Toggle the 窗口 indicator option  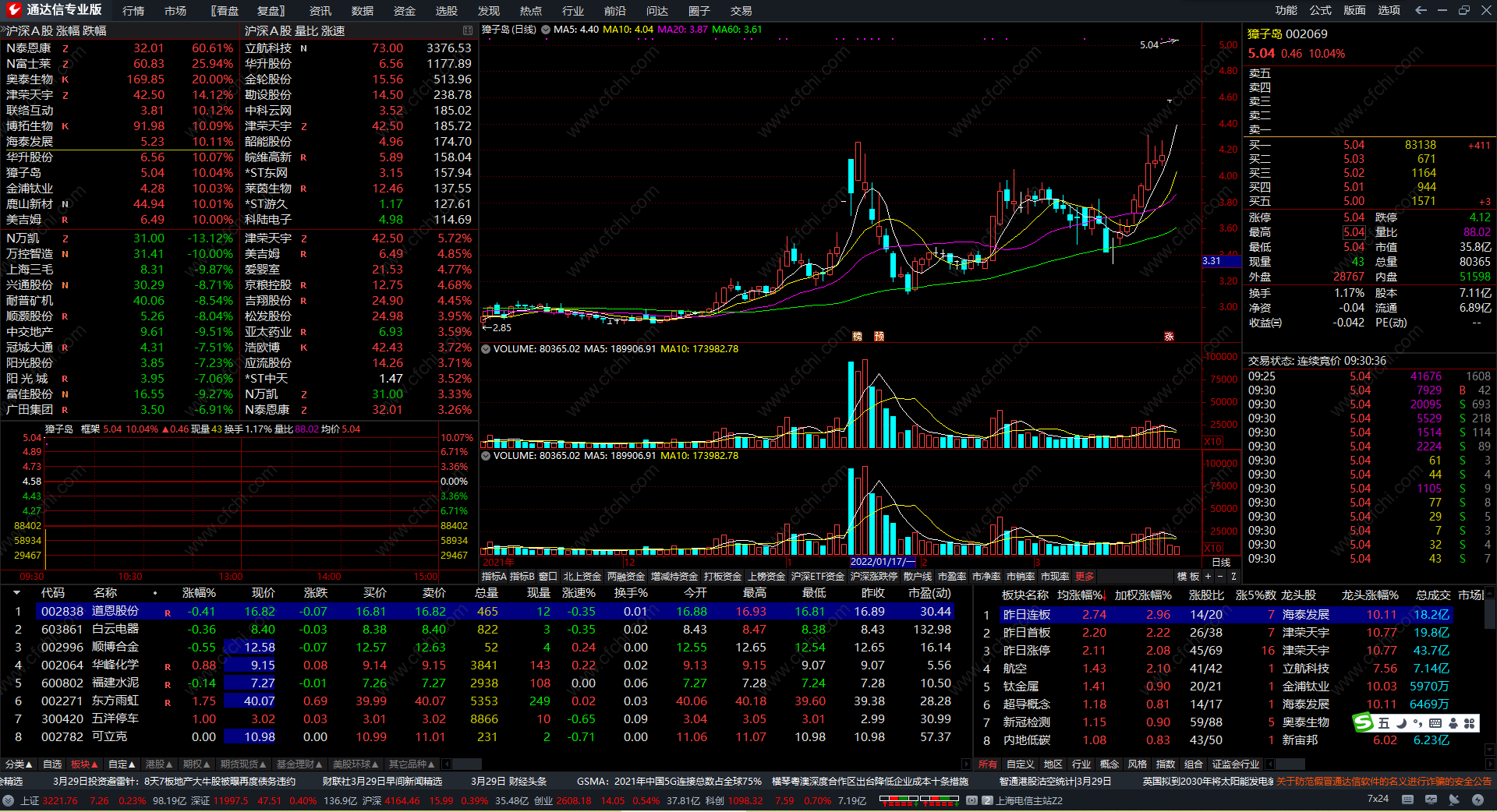(548, 577)
